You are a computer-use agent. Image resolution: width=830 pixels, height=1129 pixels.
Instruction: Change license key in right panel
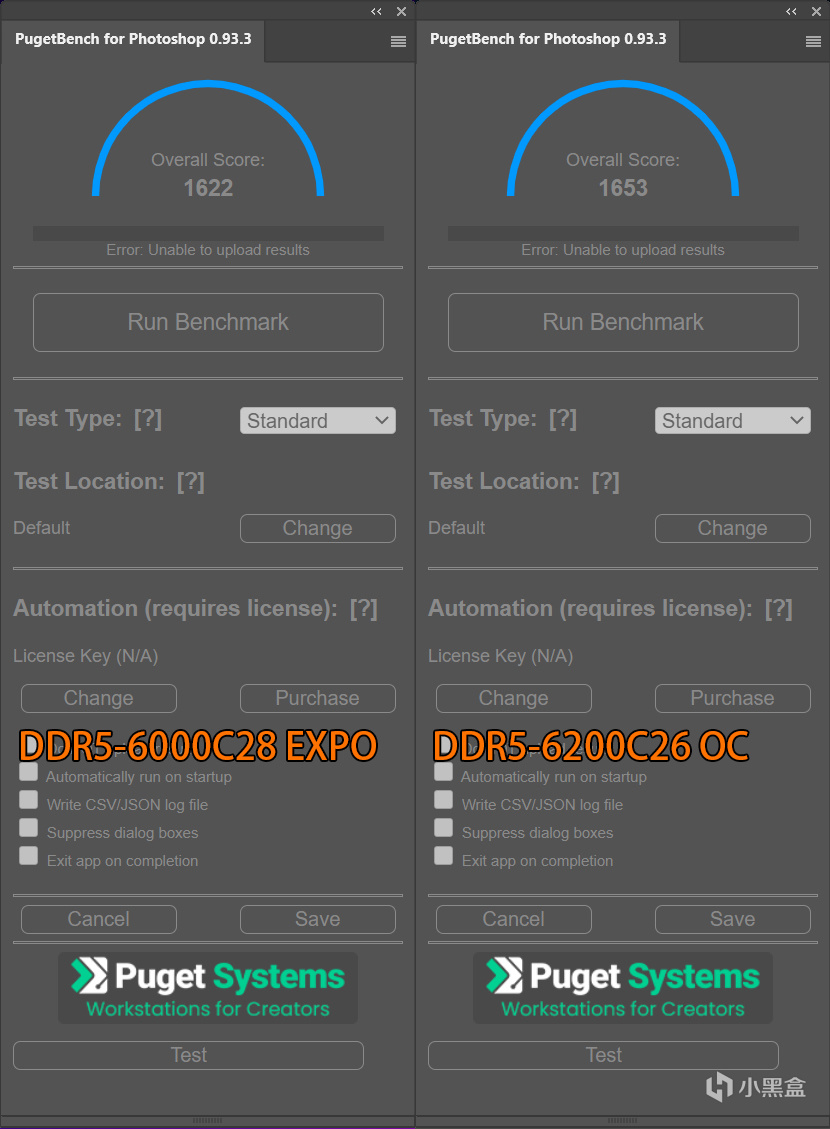tap(514, 698)
